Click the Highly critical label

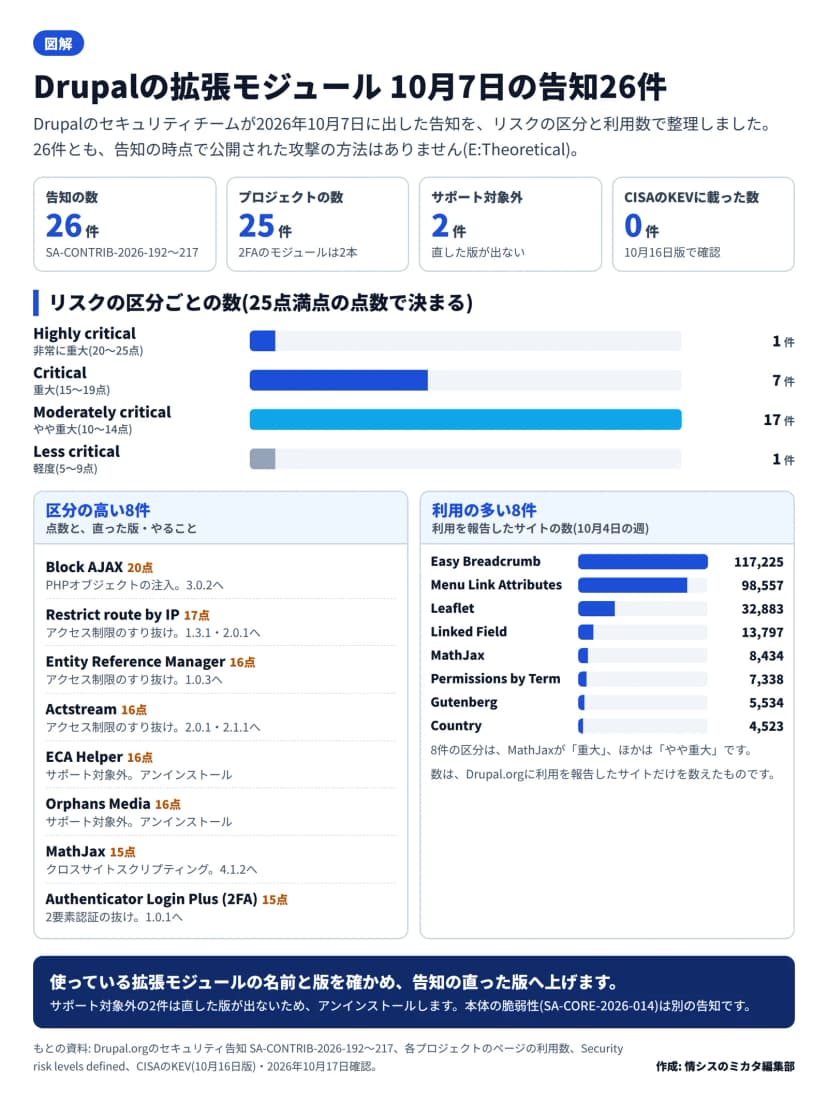[84, 333]
